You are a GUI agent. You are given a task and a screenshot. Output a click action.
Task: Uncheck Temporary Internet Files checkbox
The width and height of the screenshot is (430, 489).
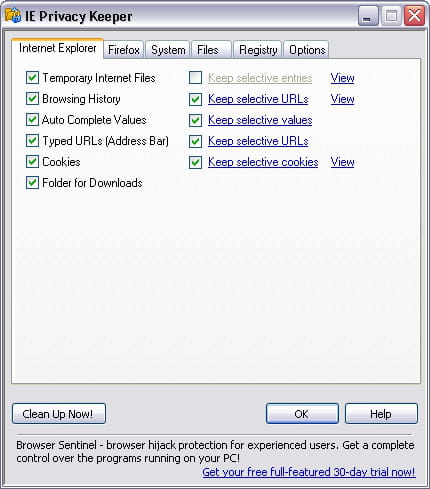(x=32, y=78)
